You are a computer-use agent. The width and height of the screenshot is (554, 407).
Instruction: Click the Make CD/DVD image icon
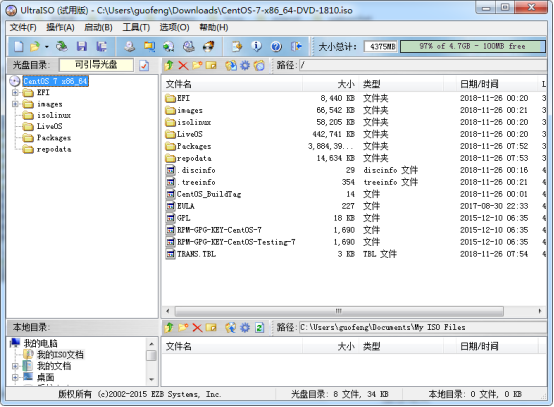129,46
